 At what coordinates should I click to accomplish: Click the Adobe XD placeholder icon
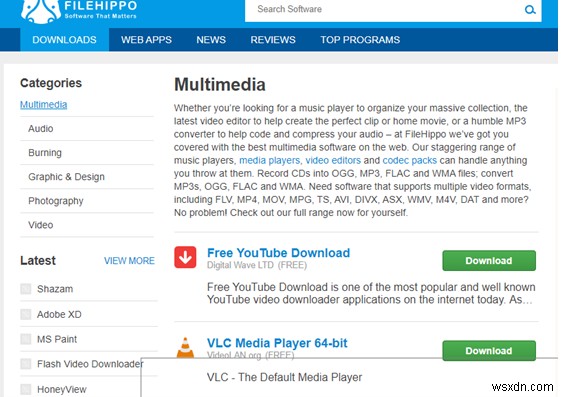26,314
